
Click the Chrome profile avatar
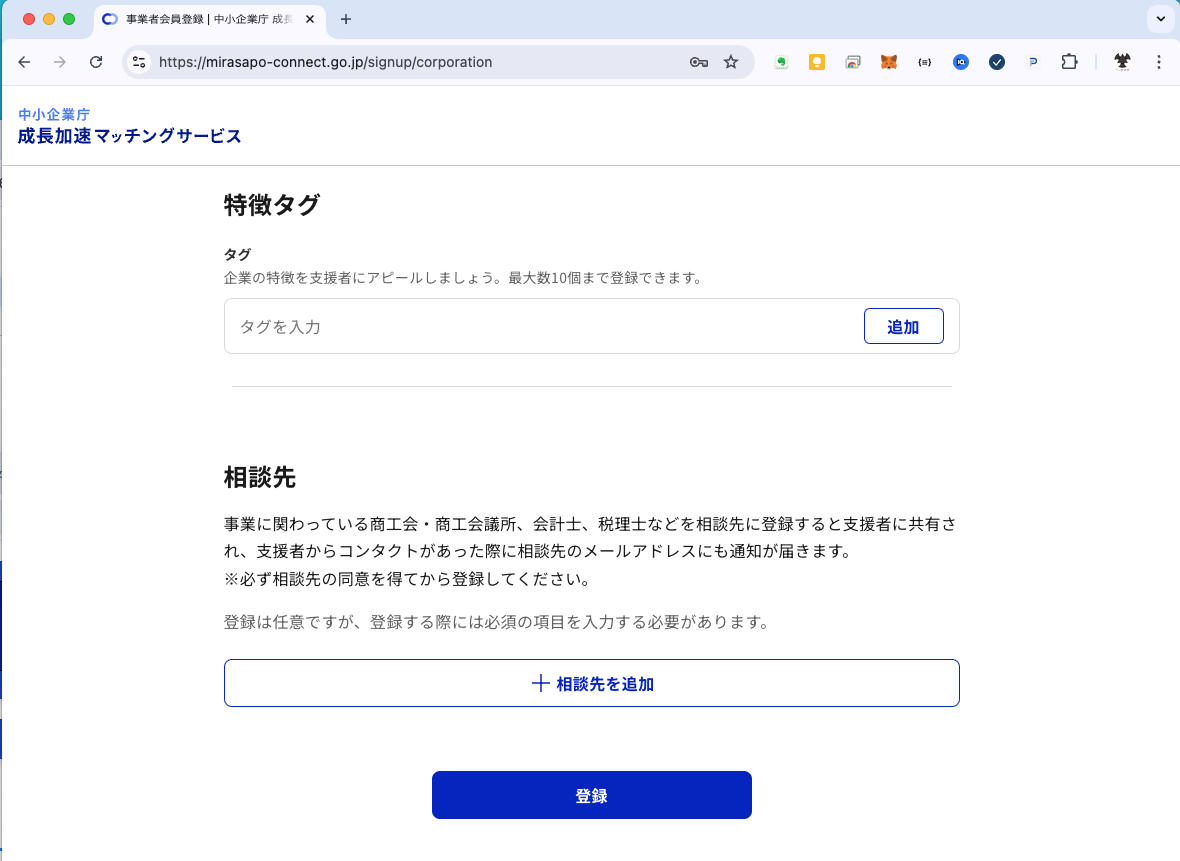(1123, 62)
